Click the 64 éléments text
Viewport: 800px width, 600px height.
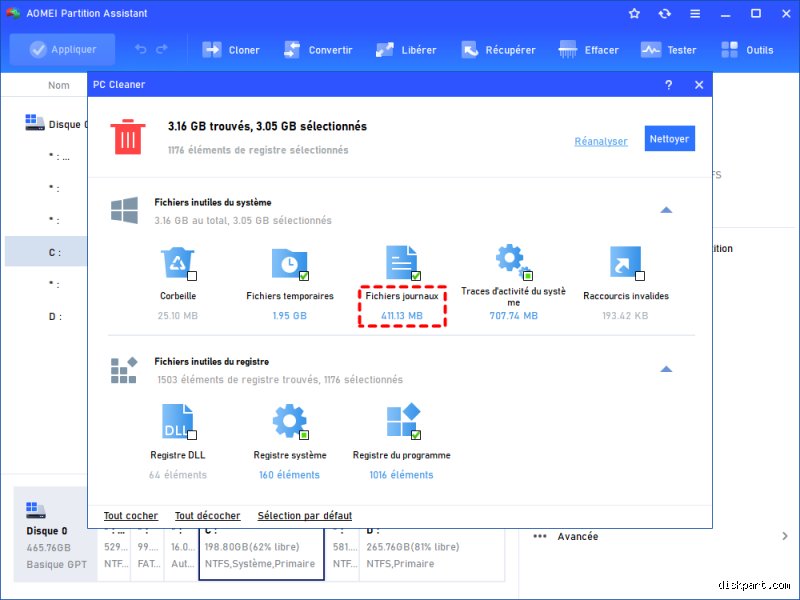pos(178,474)
